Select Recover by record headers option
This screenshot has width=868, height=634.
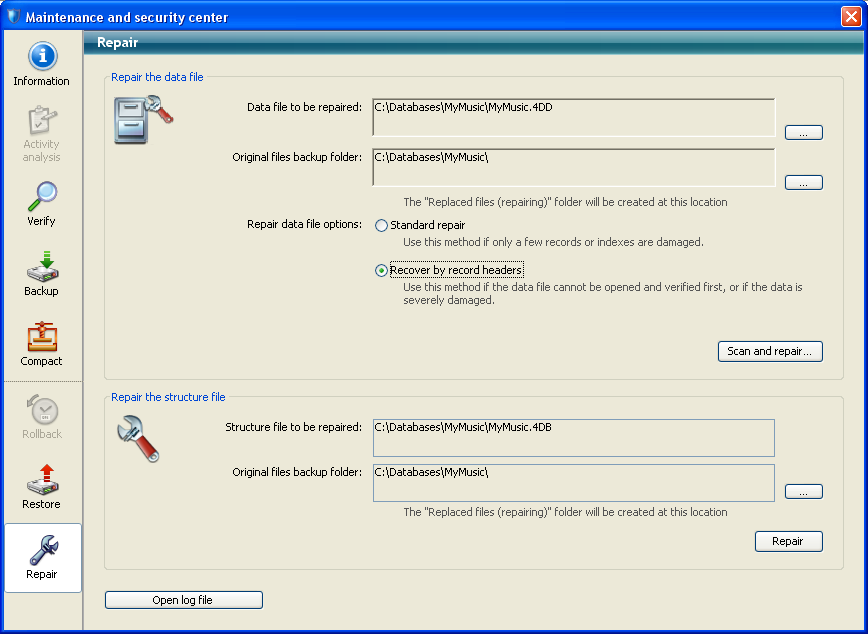381,270
